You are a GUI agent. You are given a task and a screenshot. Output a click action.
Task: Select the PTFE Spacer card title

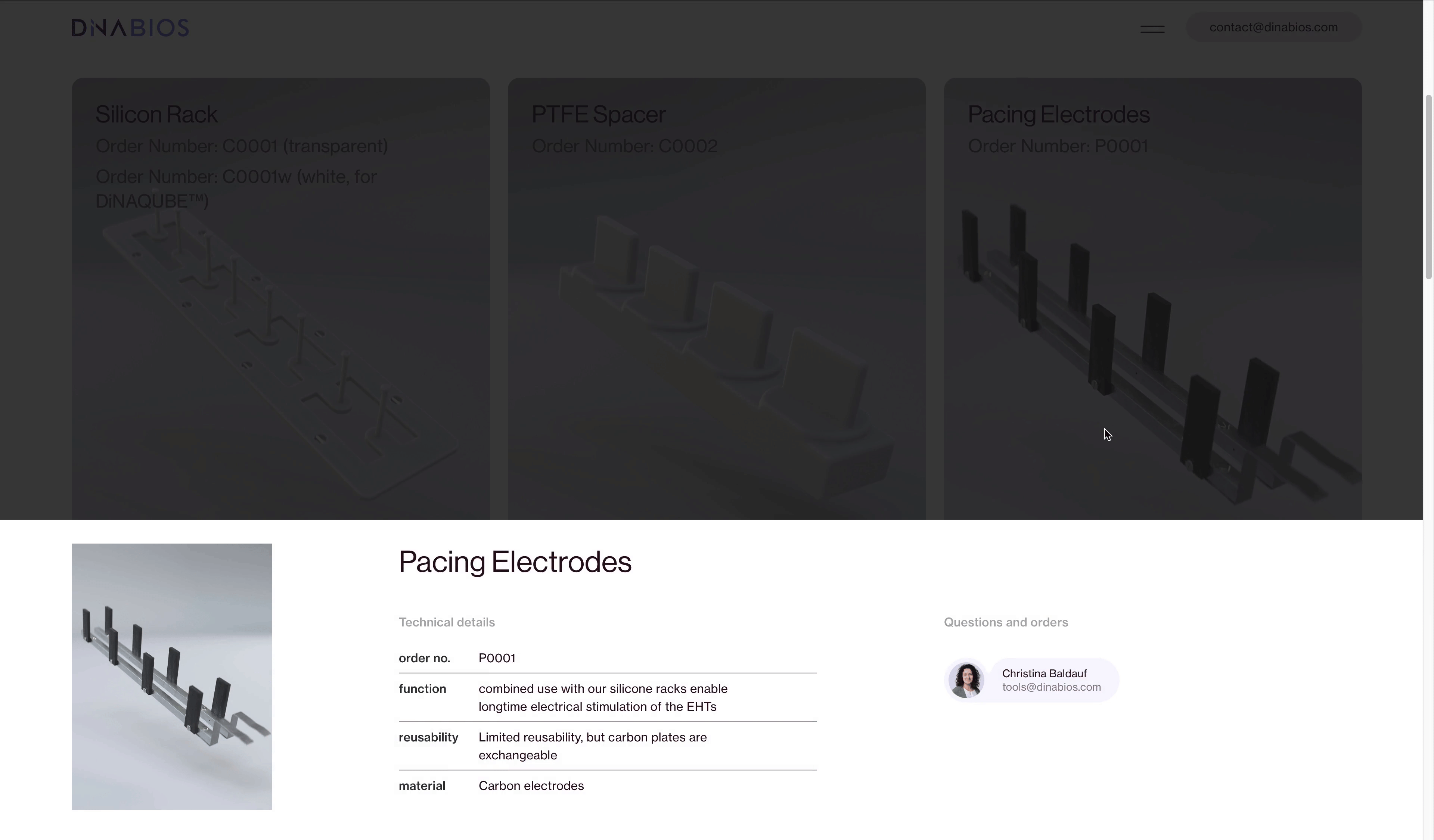coord(598,114)
